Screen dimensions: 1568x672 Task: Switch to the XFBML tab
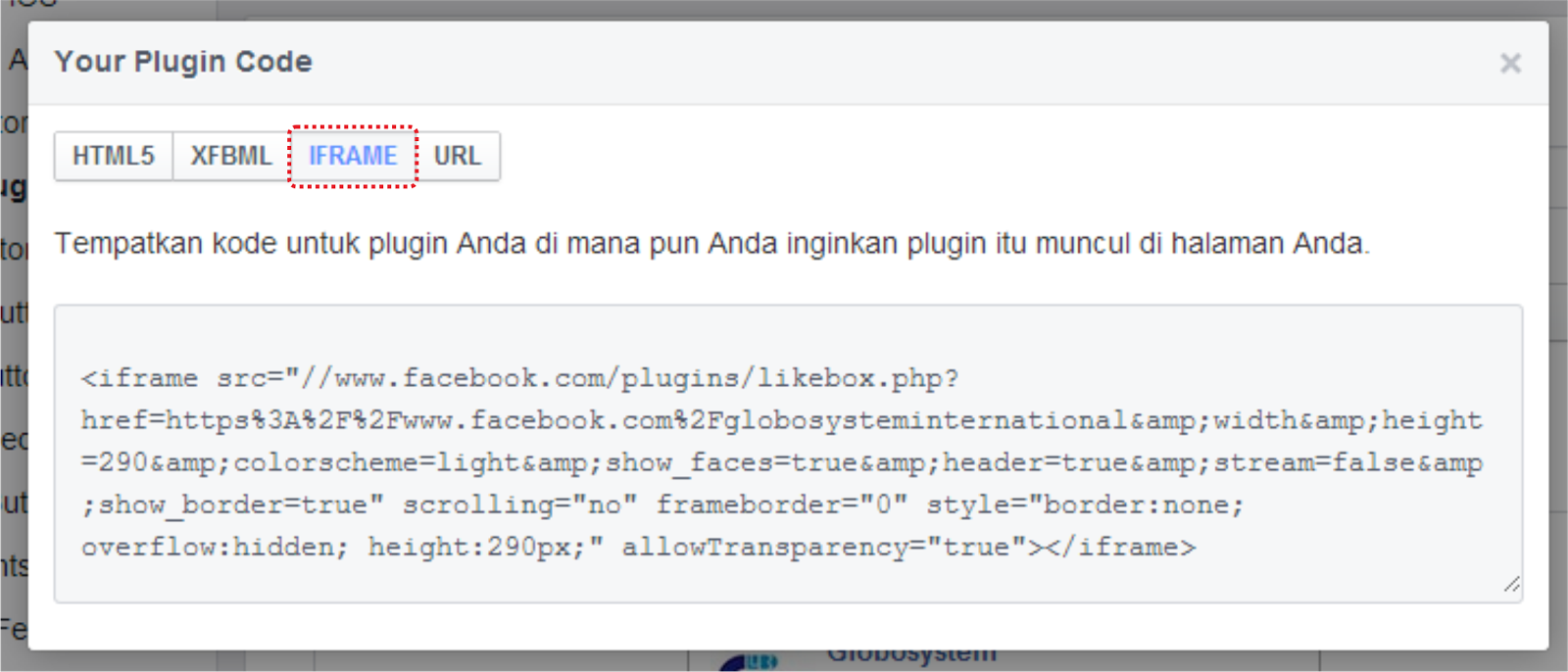pos(231,156)
